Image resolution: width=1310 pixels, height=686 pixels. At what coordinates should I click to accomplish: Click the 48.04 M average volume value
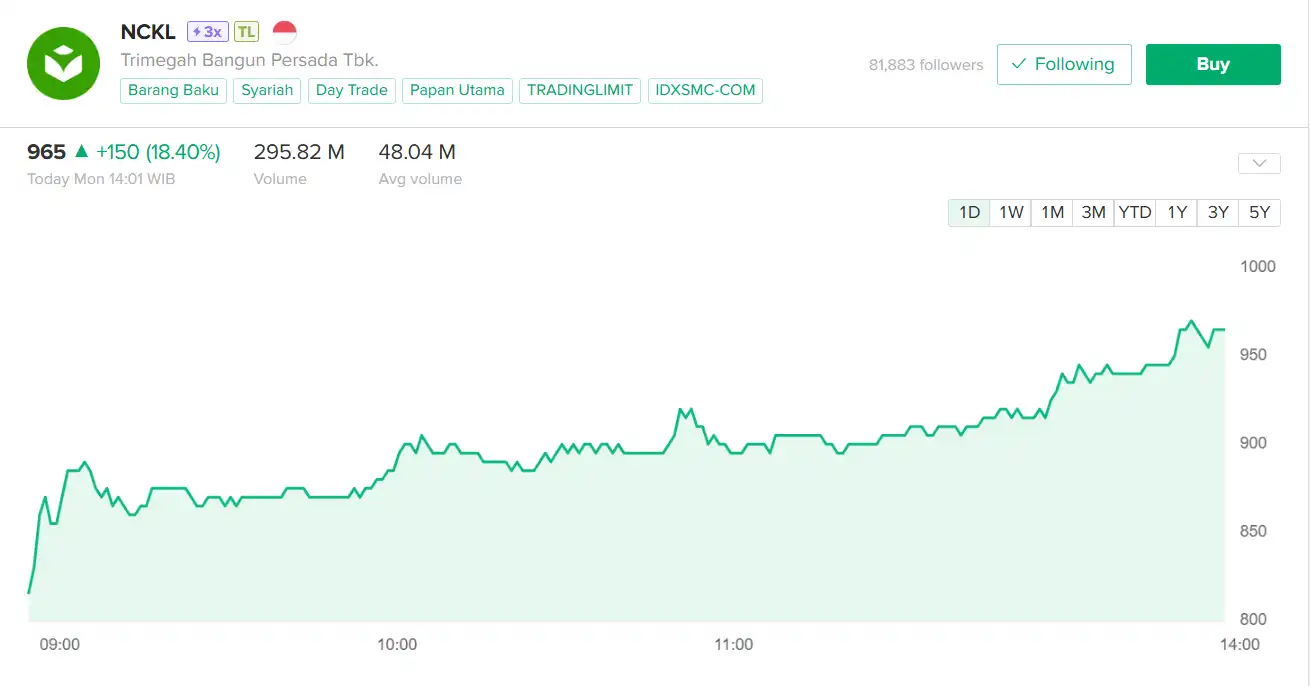tap(417, 152)
